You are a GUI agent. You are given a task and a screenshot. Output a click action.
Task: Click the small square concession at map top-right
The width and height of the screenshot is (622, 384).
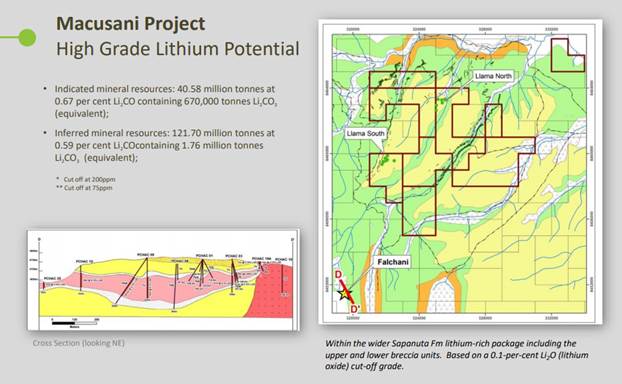tap(568, 55)
